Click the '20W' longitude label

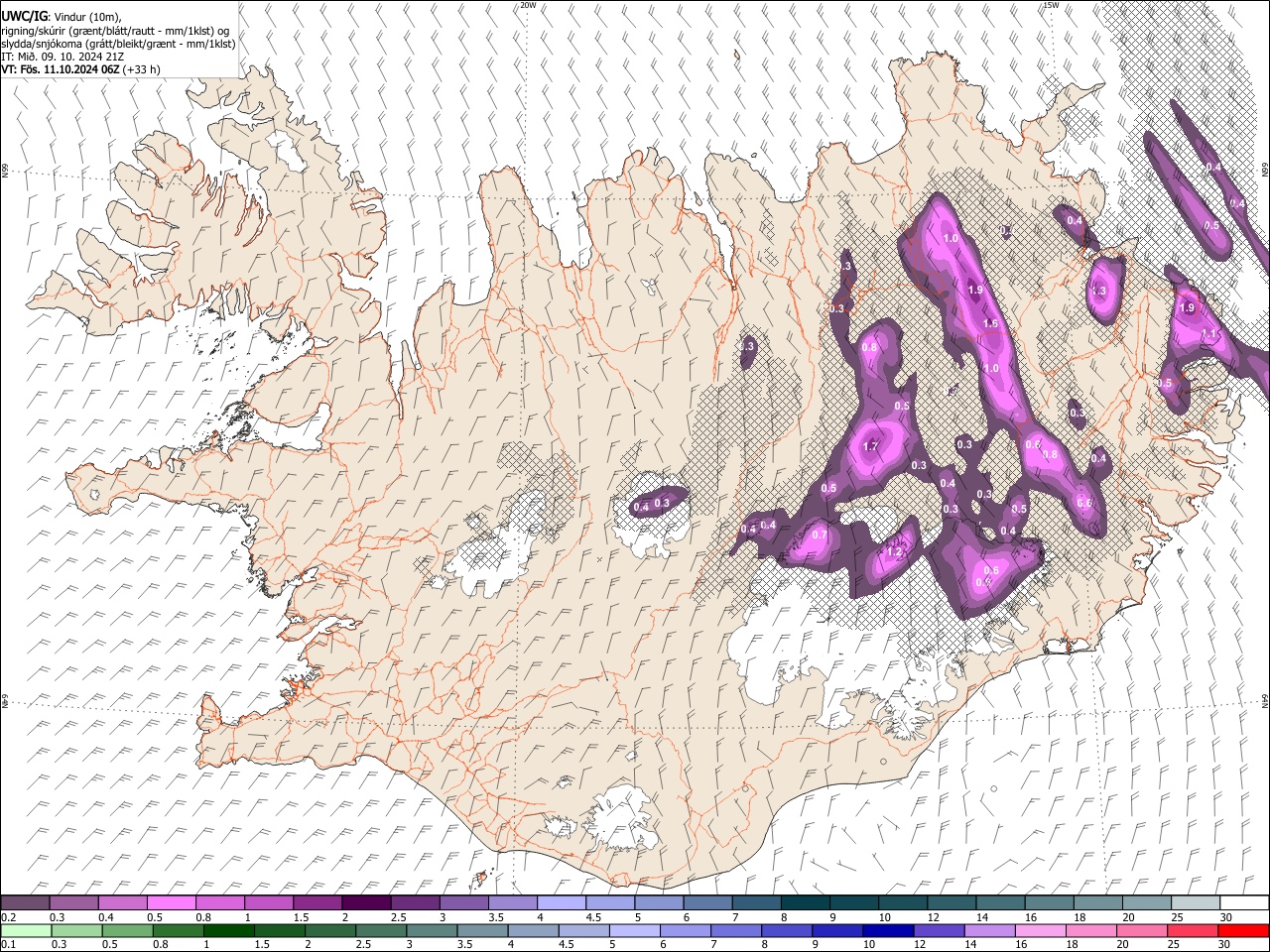tap(528, 5)
